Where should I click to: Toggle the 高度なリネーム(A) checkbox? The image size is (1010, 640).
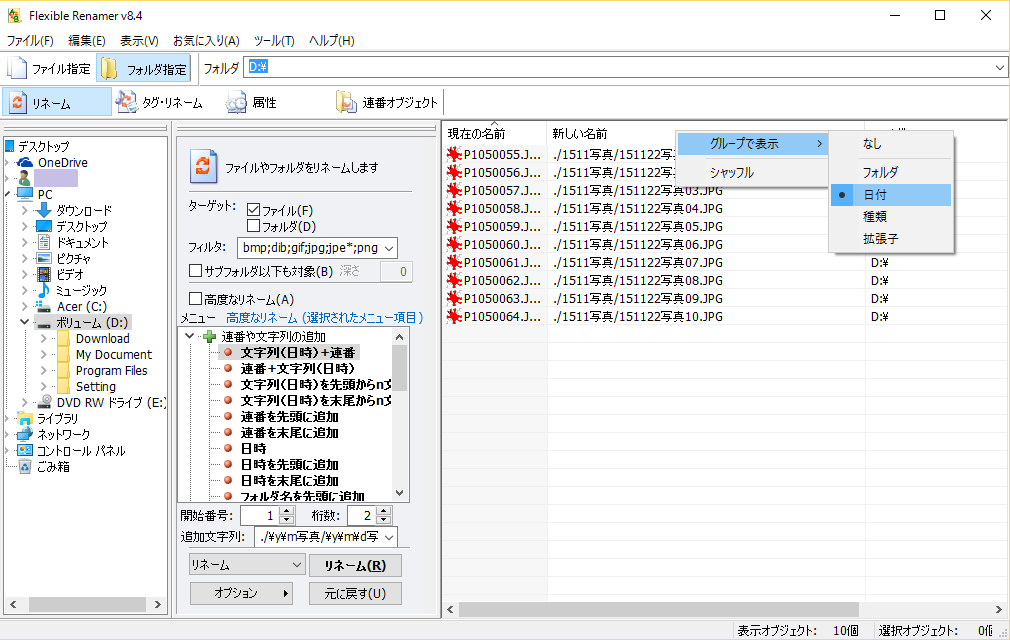(x=196, y=299)
